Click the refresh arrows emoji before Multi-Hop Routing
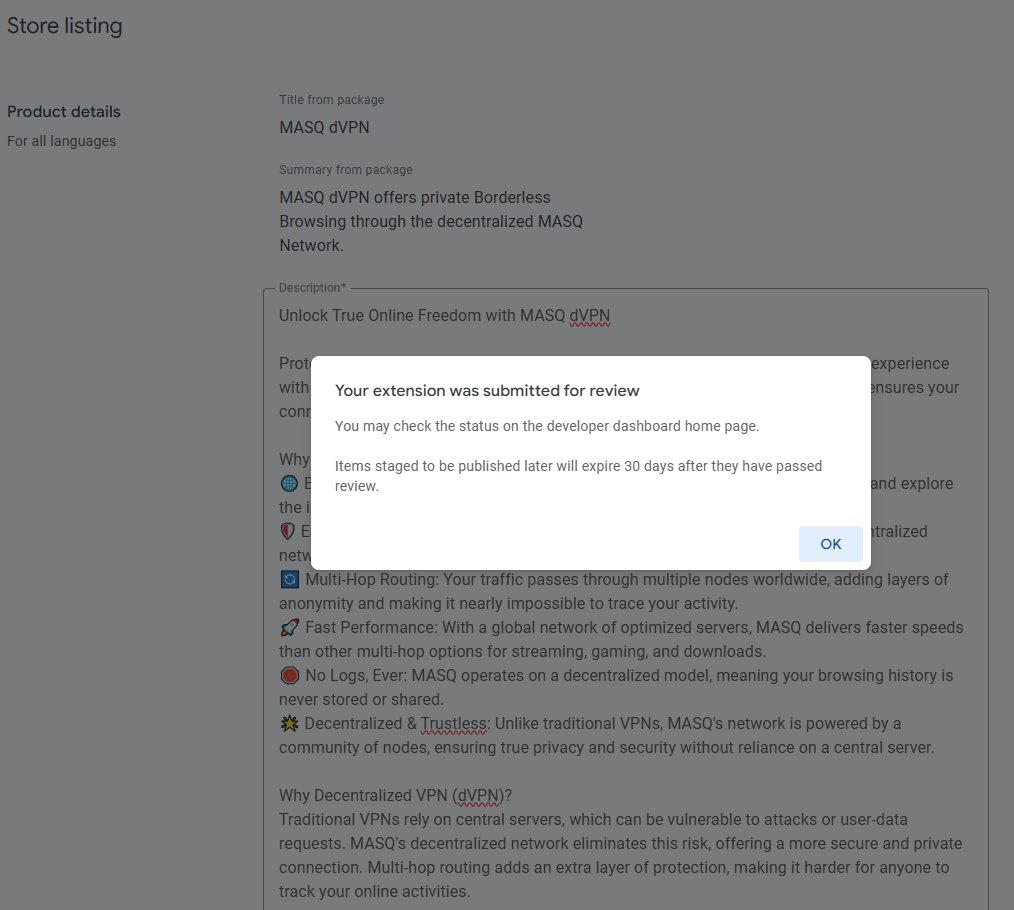The width and height of the screenshot is (1014, 910). pyautogui.click(x=290, y=580)
